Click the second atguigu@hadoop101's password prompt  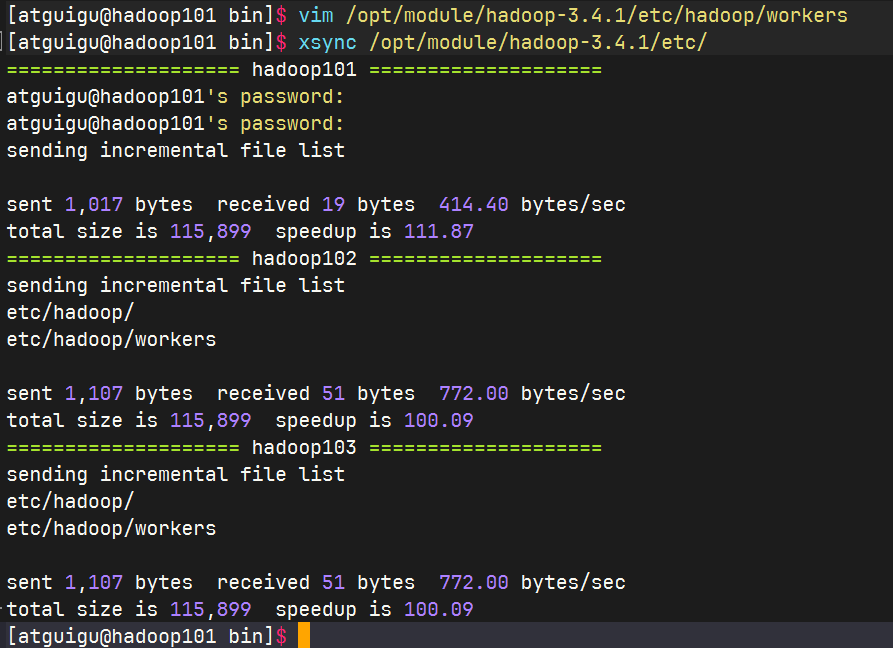(x=175, y=123)
